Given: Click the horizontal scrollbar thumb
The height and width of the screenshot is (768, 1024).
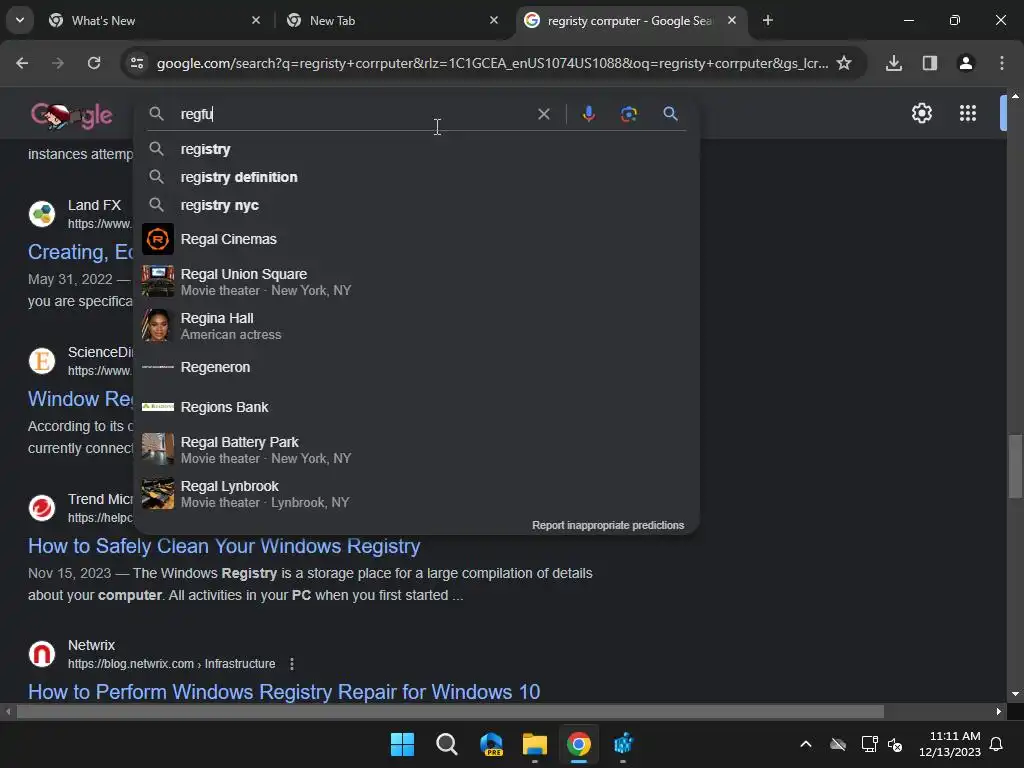Looking at the screenshot, I should pos(450,711).
